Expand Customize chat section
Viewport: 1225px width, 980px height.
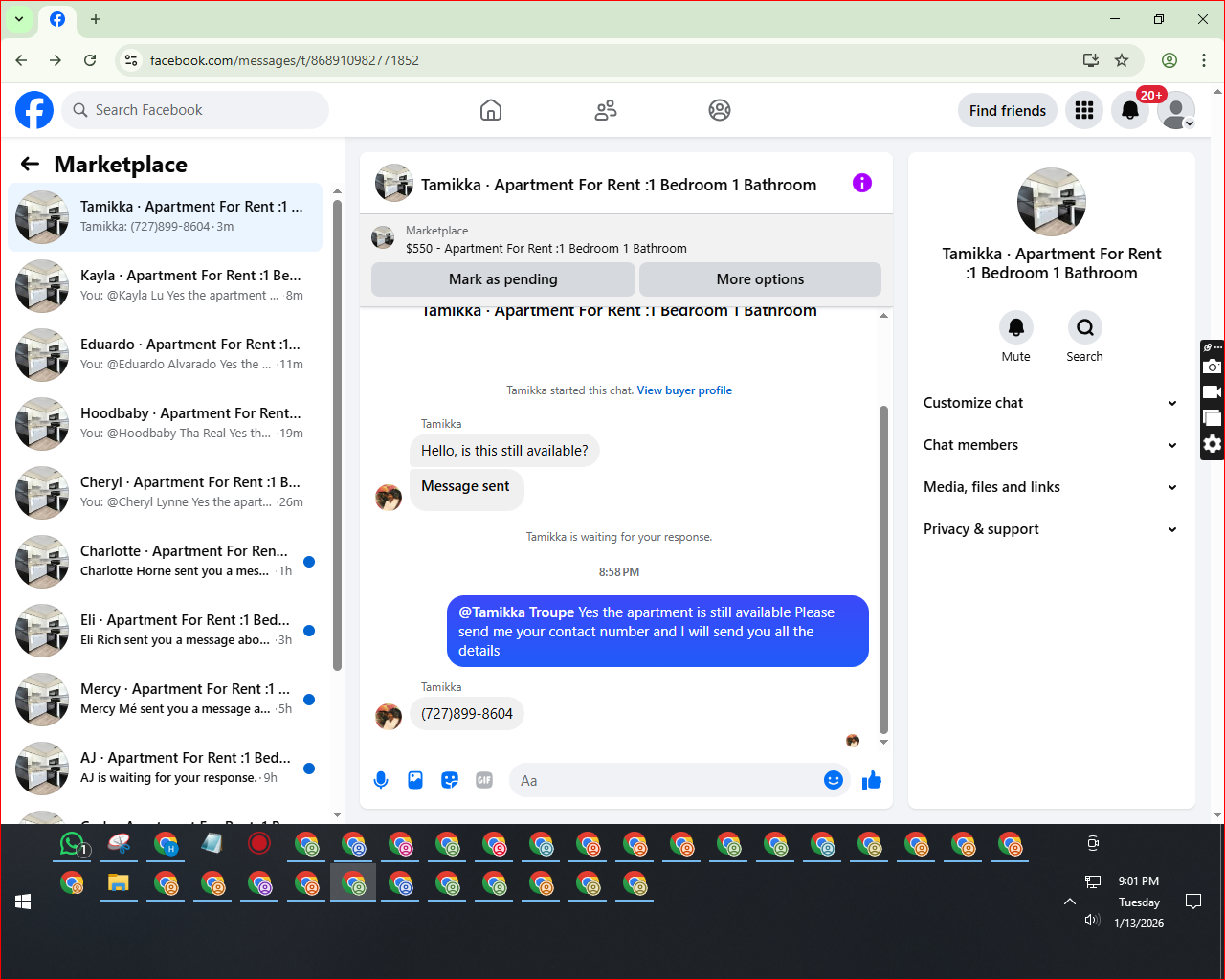[x=1051, y=403]
